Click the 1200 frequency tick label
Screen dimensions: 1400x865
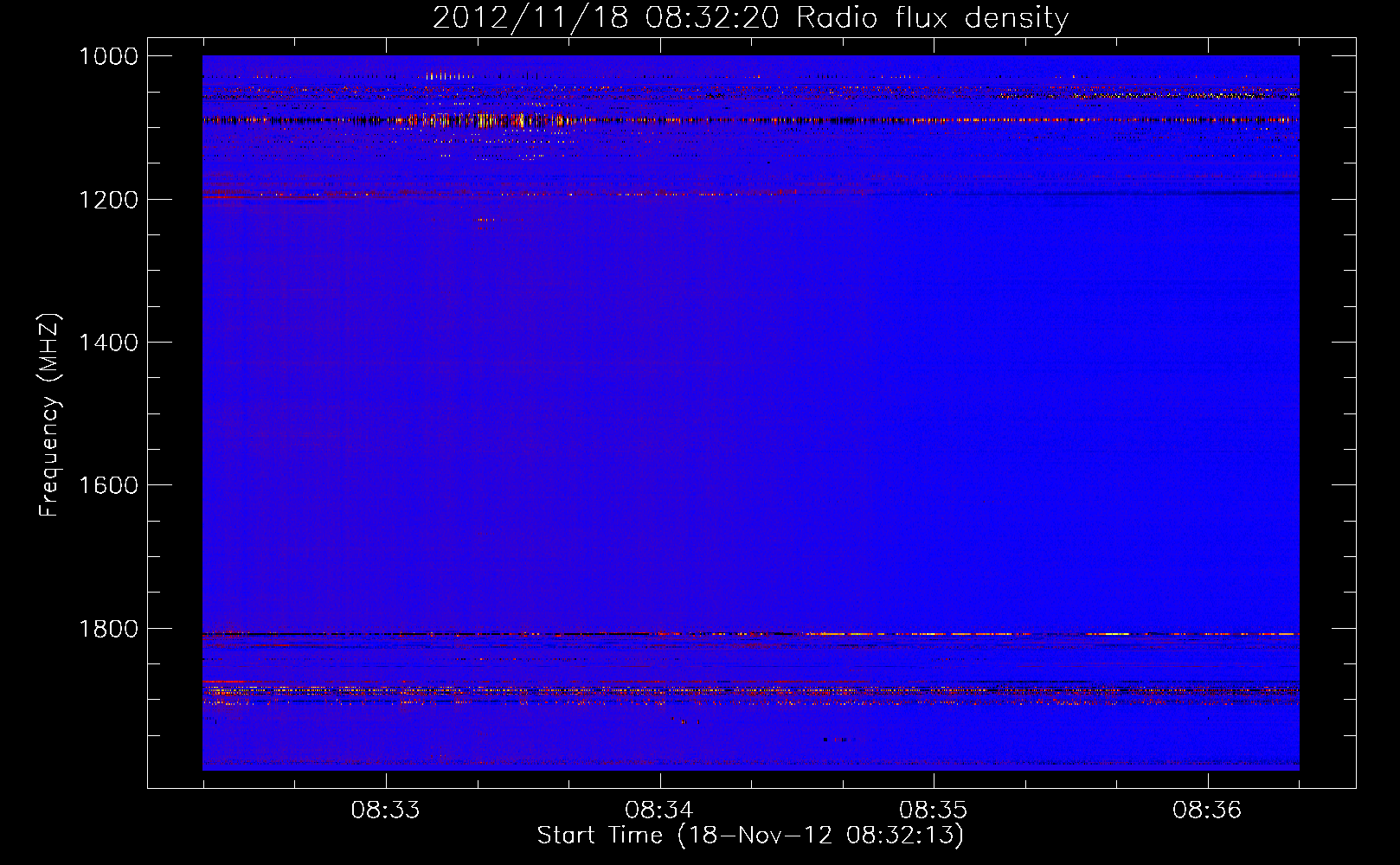108,200
